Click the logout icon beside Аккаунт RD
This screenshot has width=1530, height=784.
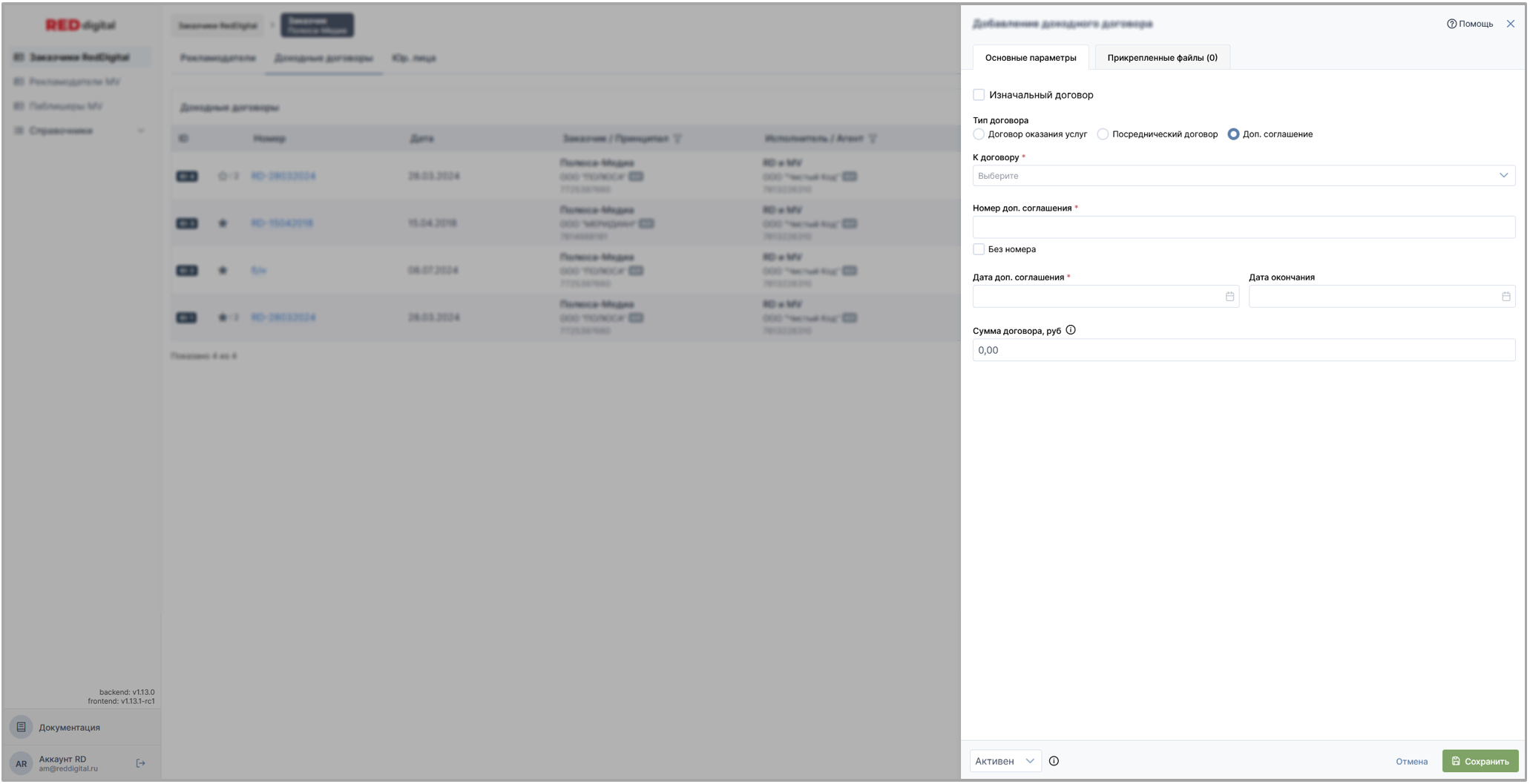(x=140, y=763)
